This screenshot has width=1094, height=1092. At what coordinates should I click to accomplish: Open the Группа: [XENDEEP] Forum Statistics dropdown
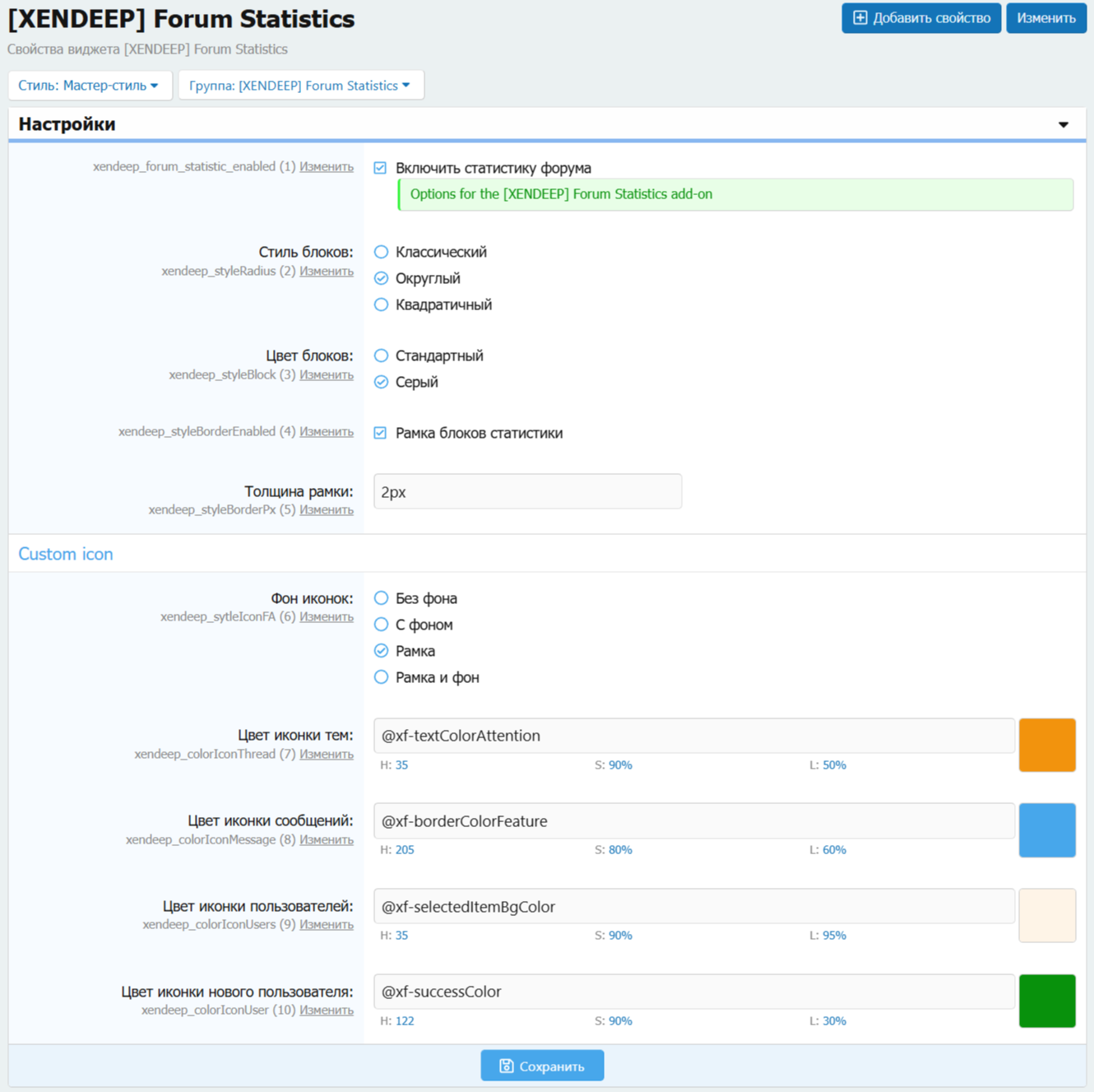click(300, 86)
